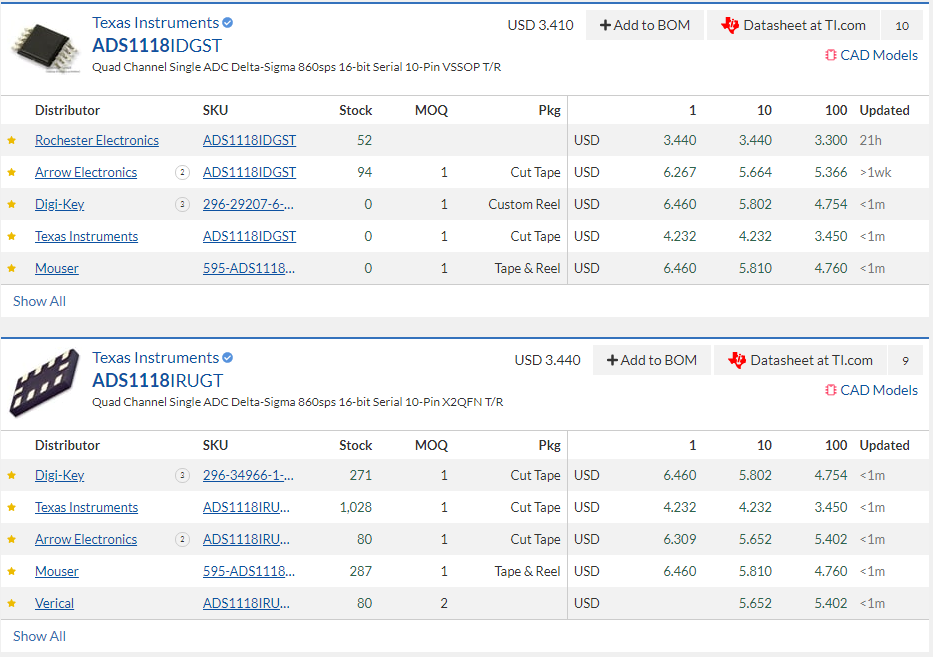Click Rochester's 3.300 price at quantity 100
933x657 pixels.
point(831,140)
